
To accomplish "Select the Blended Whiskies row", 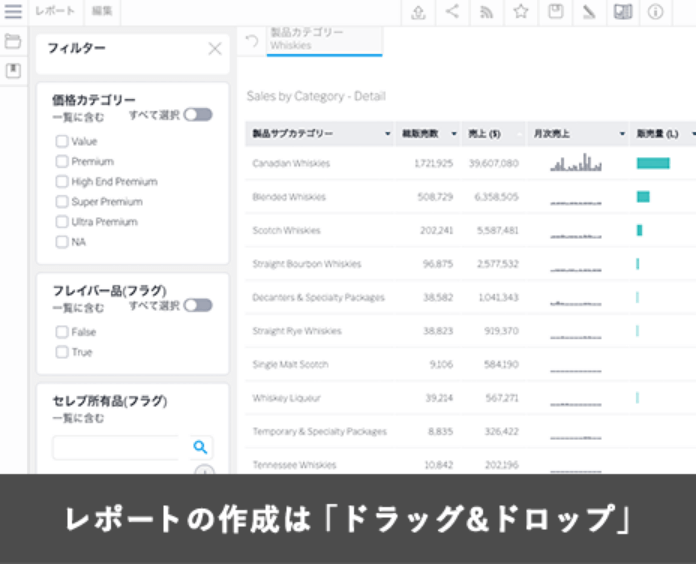I will coord(471,197).
